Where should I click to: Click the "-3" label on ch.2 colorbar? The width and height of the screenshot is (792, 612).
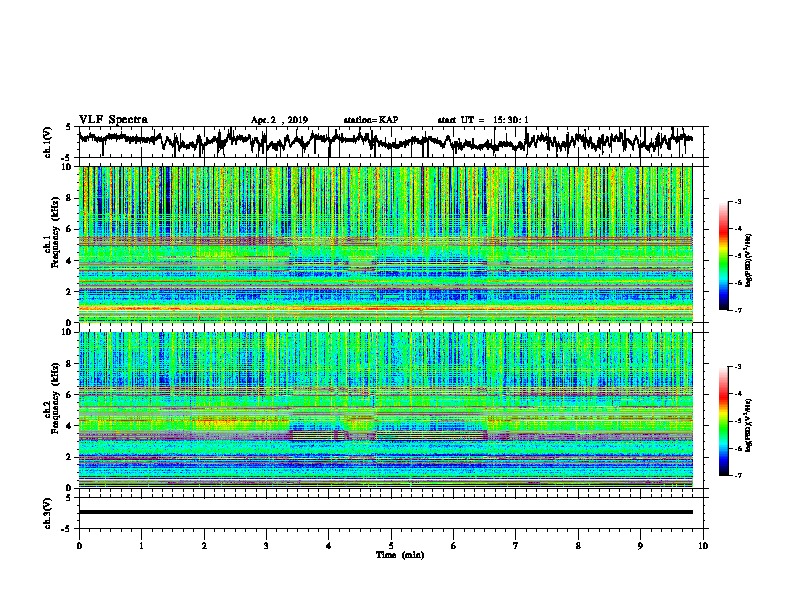click(738, 367)
